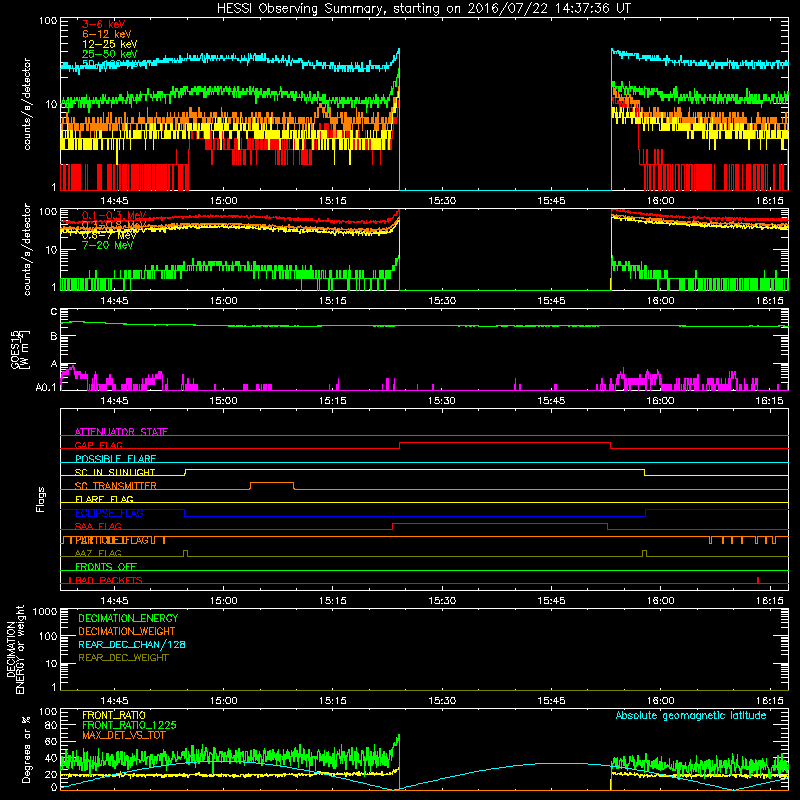Click the 'Flags' vertical axis title
This screenshot has height=800, width=800.
(x=41, y=499)
